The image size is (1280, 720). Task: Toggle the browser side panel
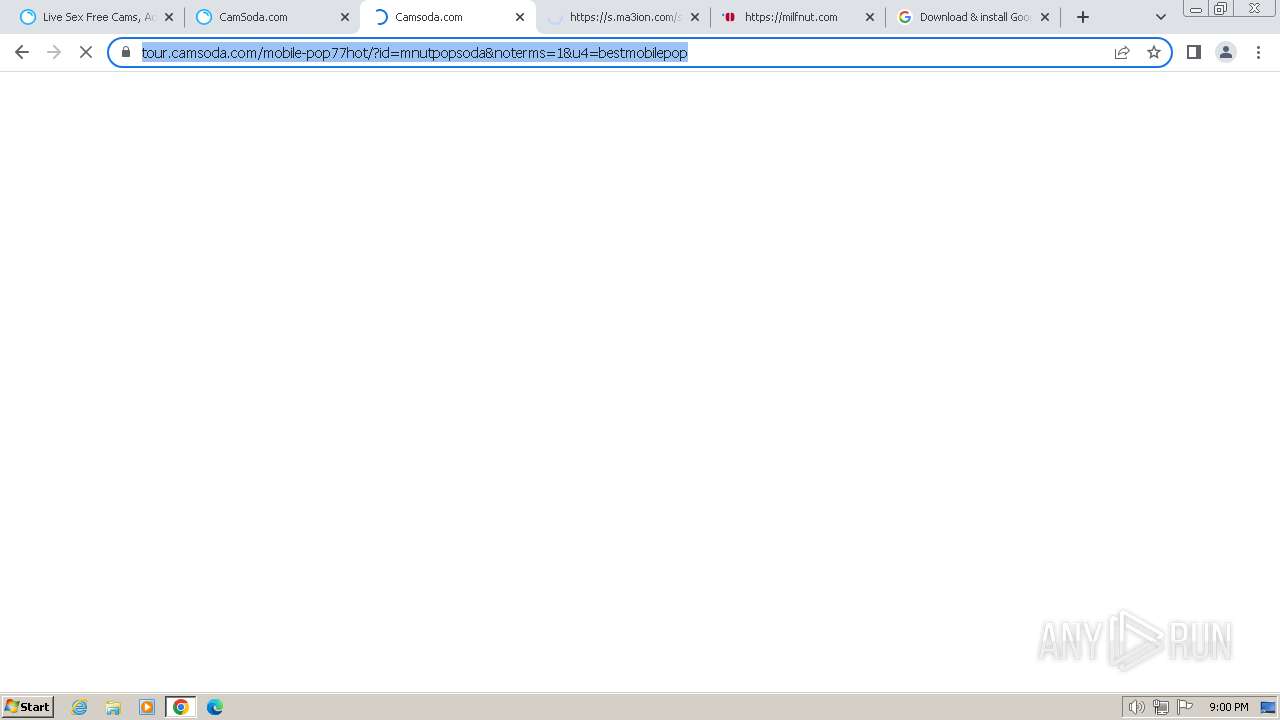[1194, 52]
